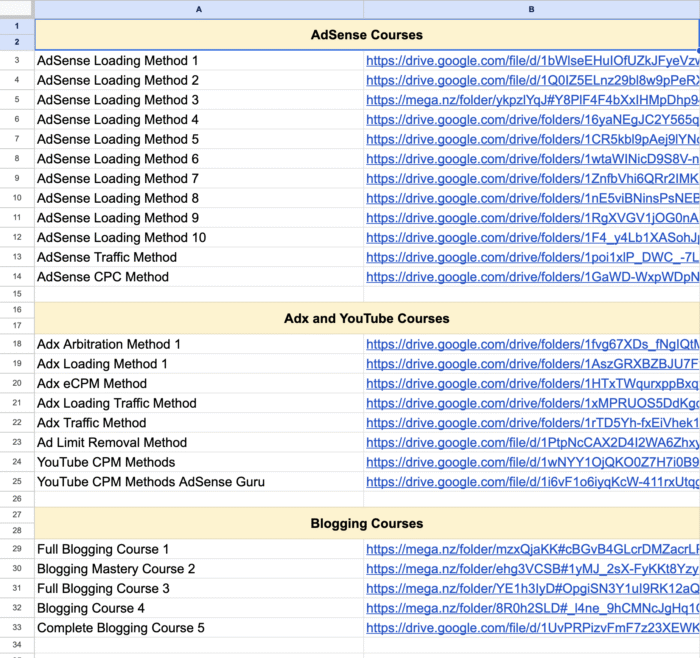700x658 pixels.
Task: Select cell 'Adx eCPM Method'
Action: point(199,383)
